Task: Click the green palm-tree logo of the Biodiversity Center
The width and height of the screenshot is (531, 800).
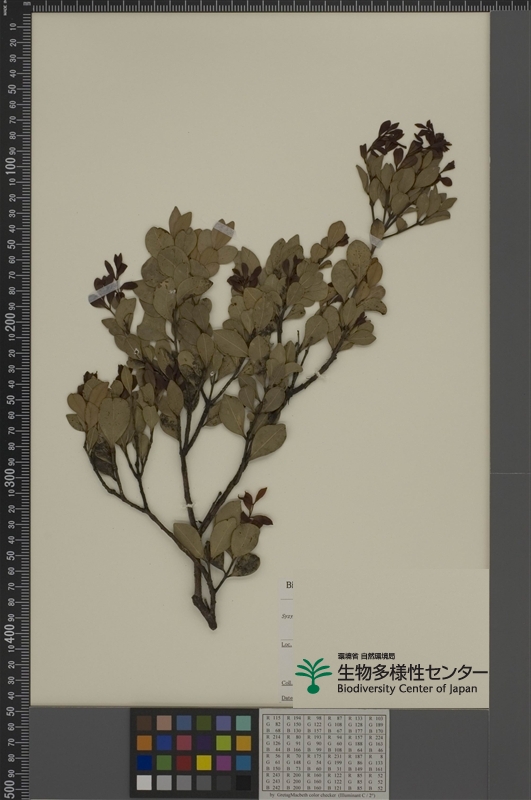Action: coord(313,676)
